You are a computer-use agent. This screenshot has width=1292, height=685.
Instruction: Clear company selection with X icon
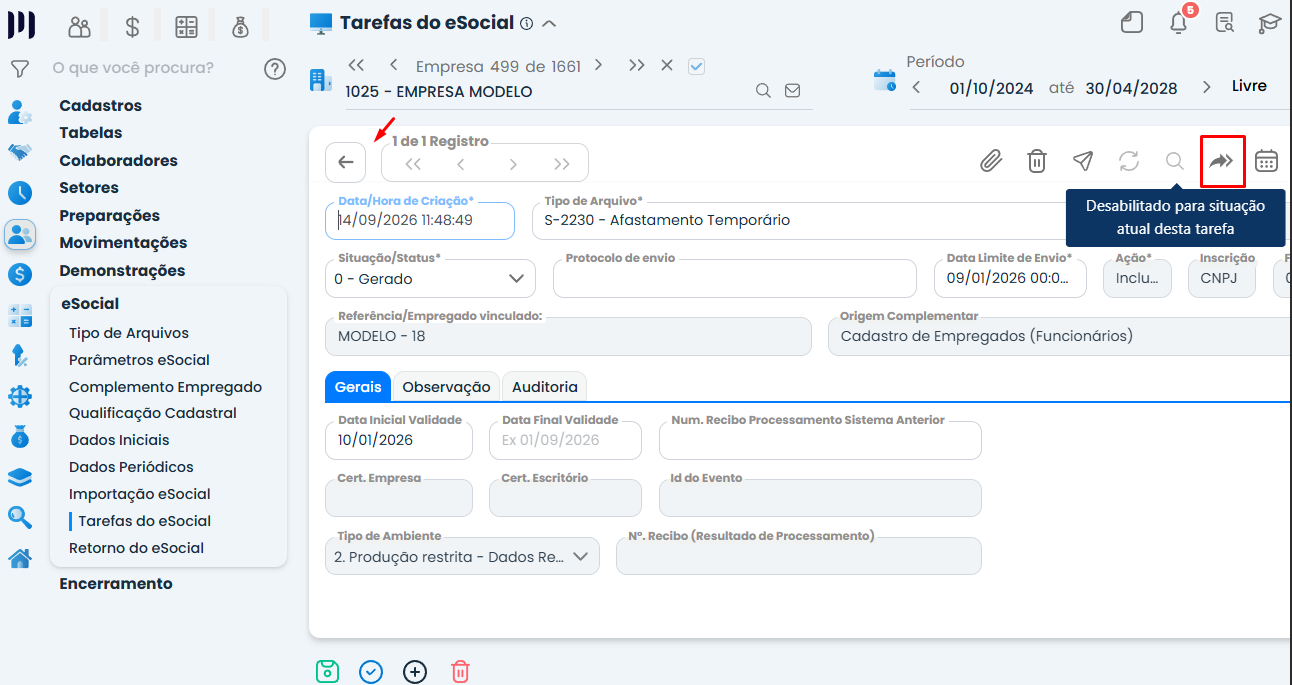tap(667, 65)
